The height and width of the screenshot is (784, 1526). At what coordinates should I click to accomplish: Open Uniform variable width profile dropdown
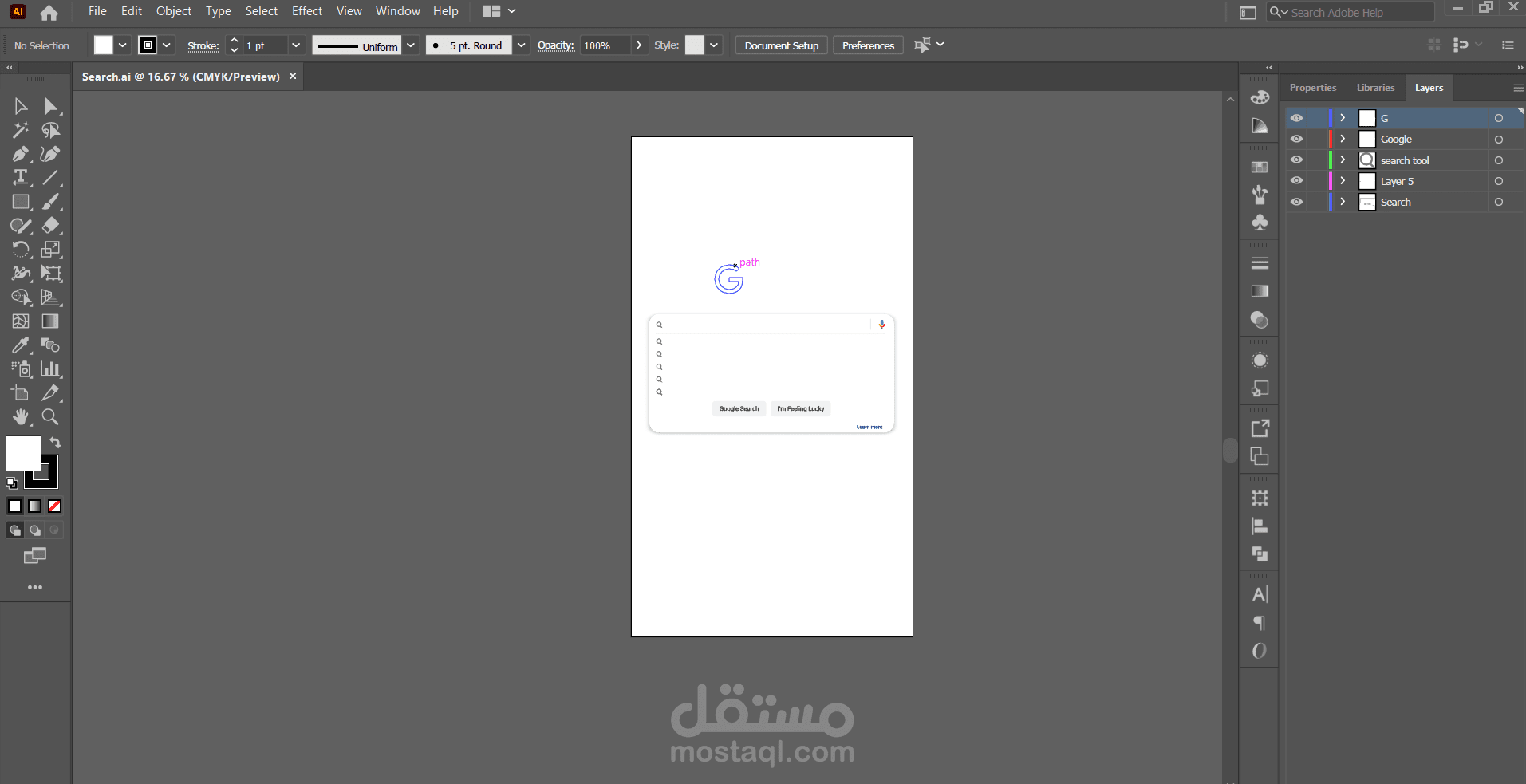[x=411, y=45]
